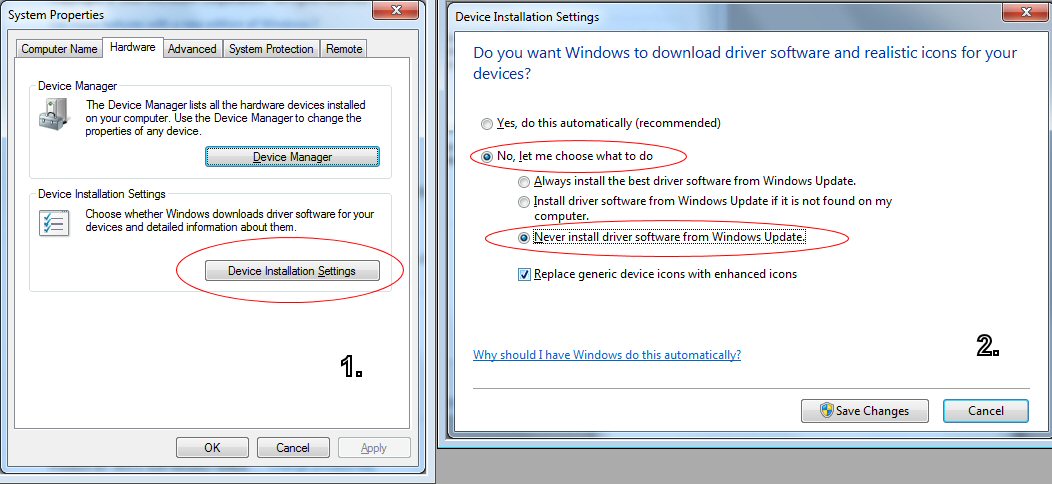
Task: Cancel the Device Installation Settings dialog
Action: click(986, 411)
